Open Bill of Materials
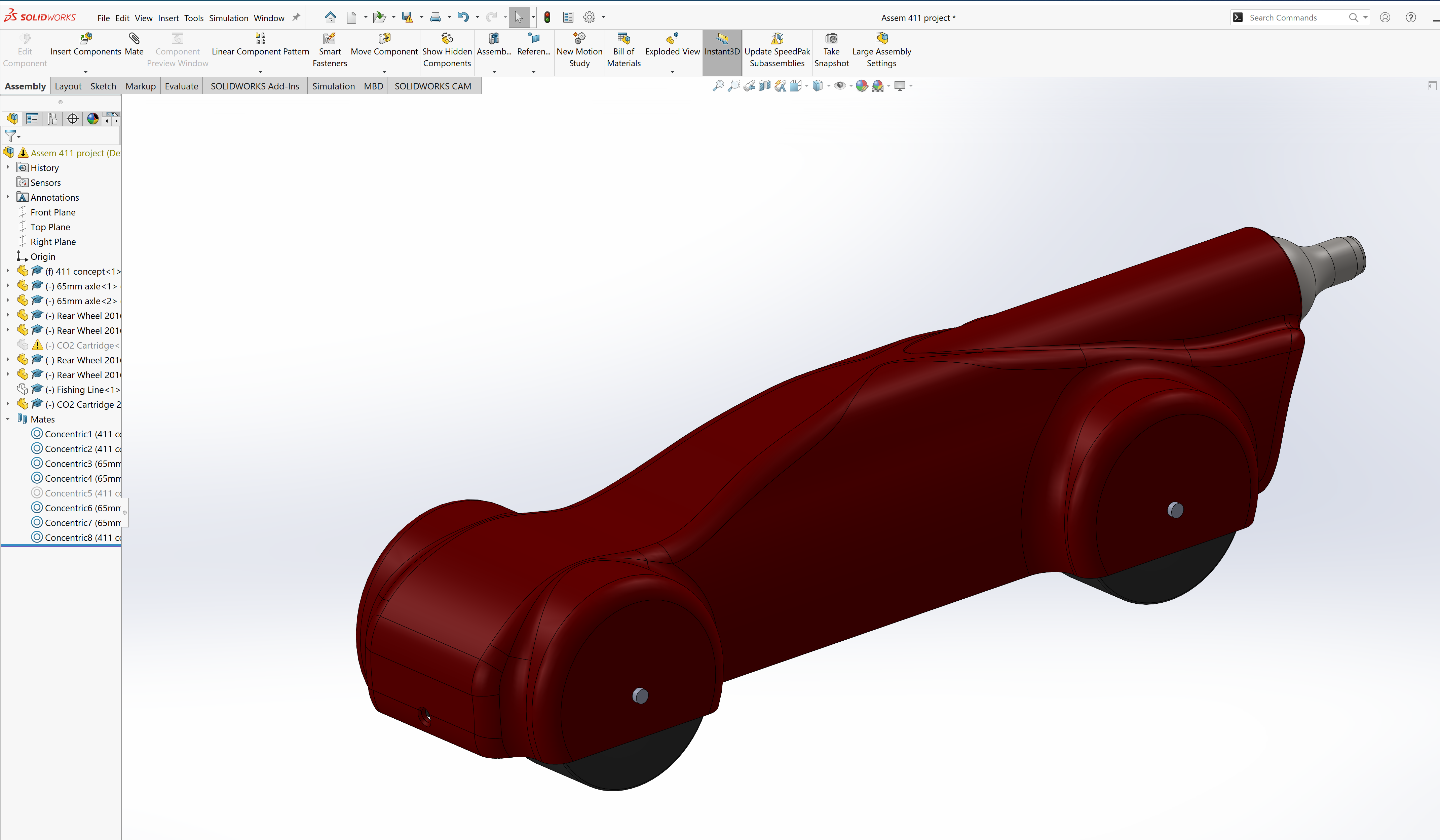This screenshot has width=1440, height=840. (623, 50)
